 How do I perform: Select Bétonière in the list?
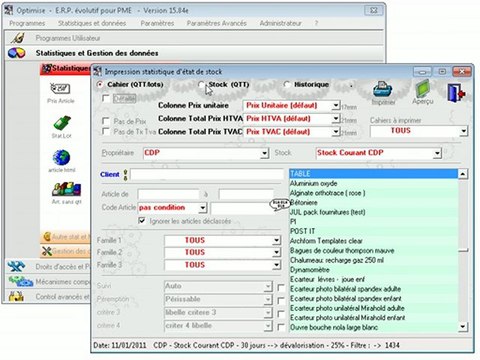coord(373,202)
